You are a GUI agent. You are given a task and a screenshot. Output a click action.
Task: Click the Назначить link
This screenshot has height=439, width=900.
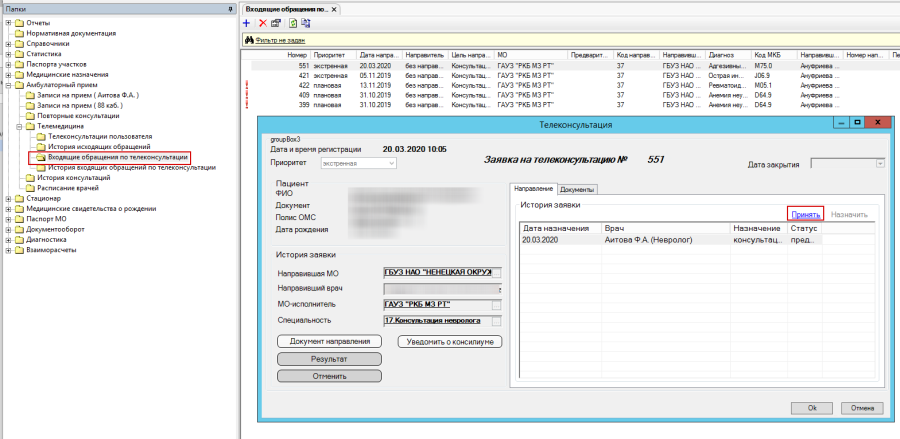pos(849,215)
